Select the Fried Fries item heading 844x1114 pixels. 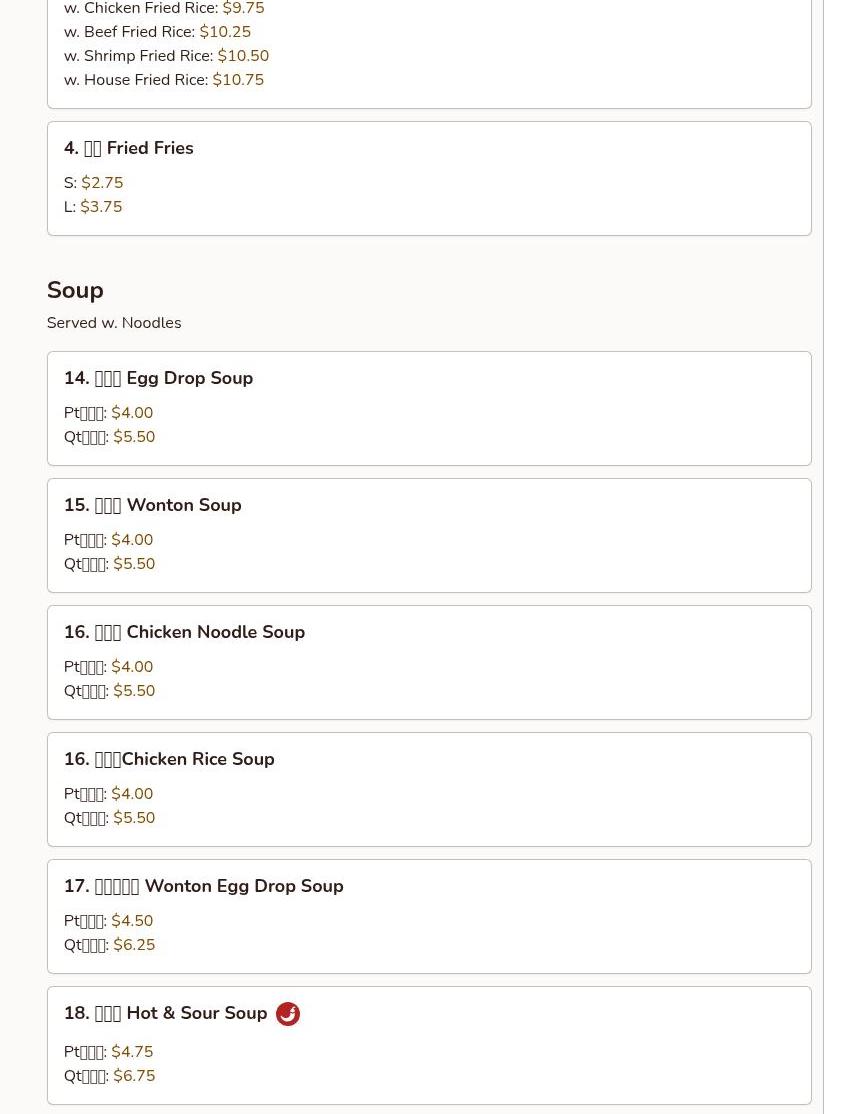point(129,148)
